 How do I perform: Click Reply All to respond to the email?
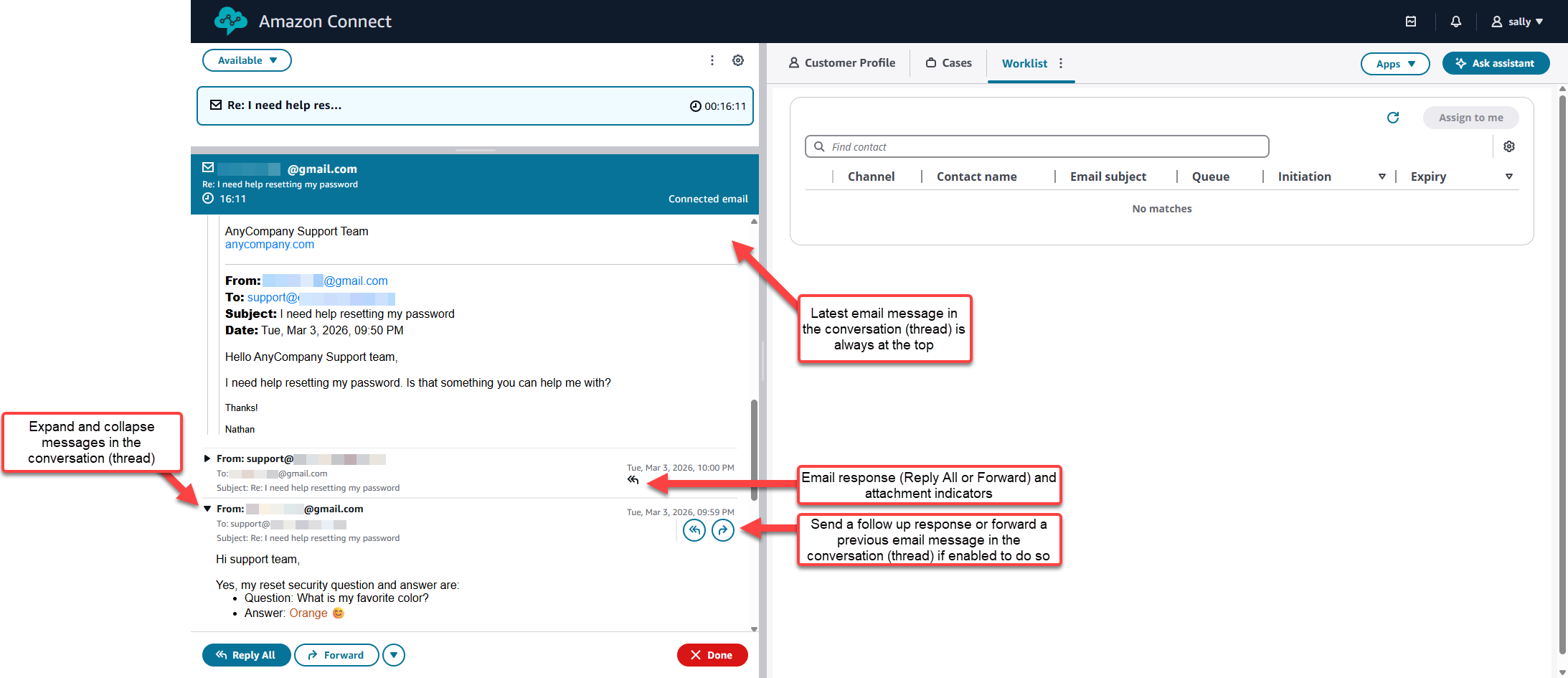(246, 654)
